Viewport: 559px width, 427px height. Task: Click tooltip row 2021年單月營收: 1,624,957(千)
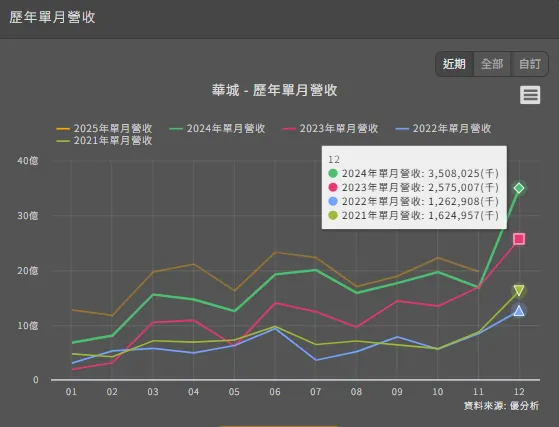pos(414,215)
